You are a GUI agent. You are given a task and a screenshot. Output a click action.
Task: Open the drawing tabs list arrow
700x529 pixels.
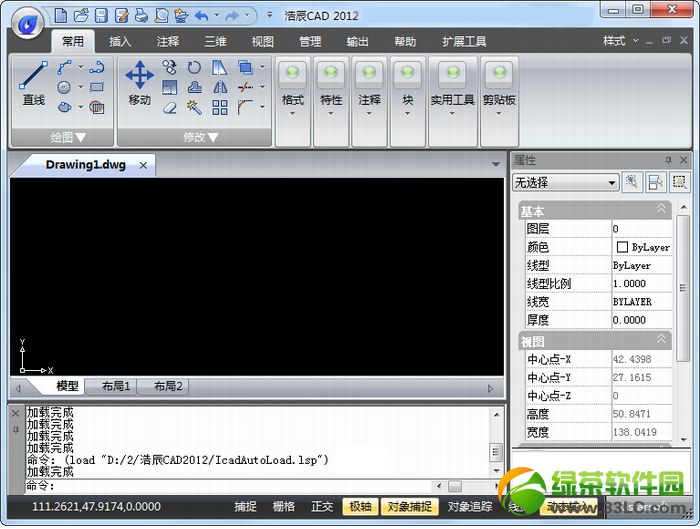coord(496,164)
